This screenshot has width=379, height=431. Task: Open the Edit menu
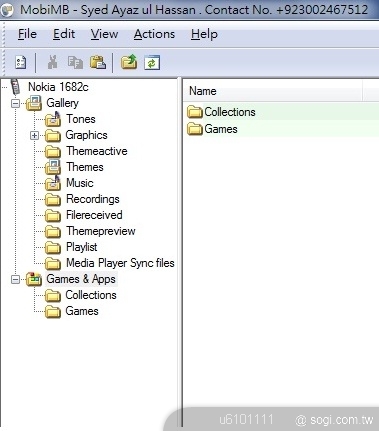(64, 34)
